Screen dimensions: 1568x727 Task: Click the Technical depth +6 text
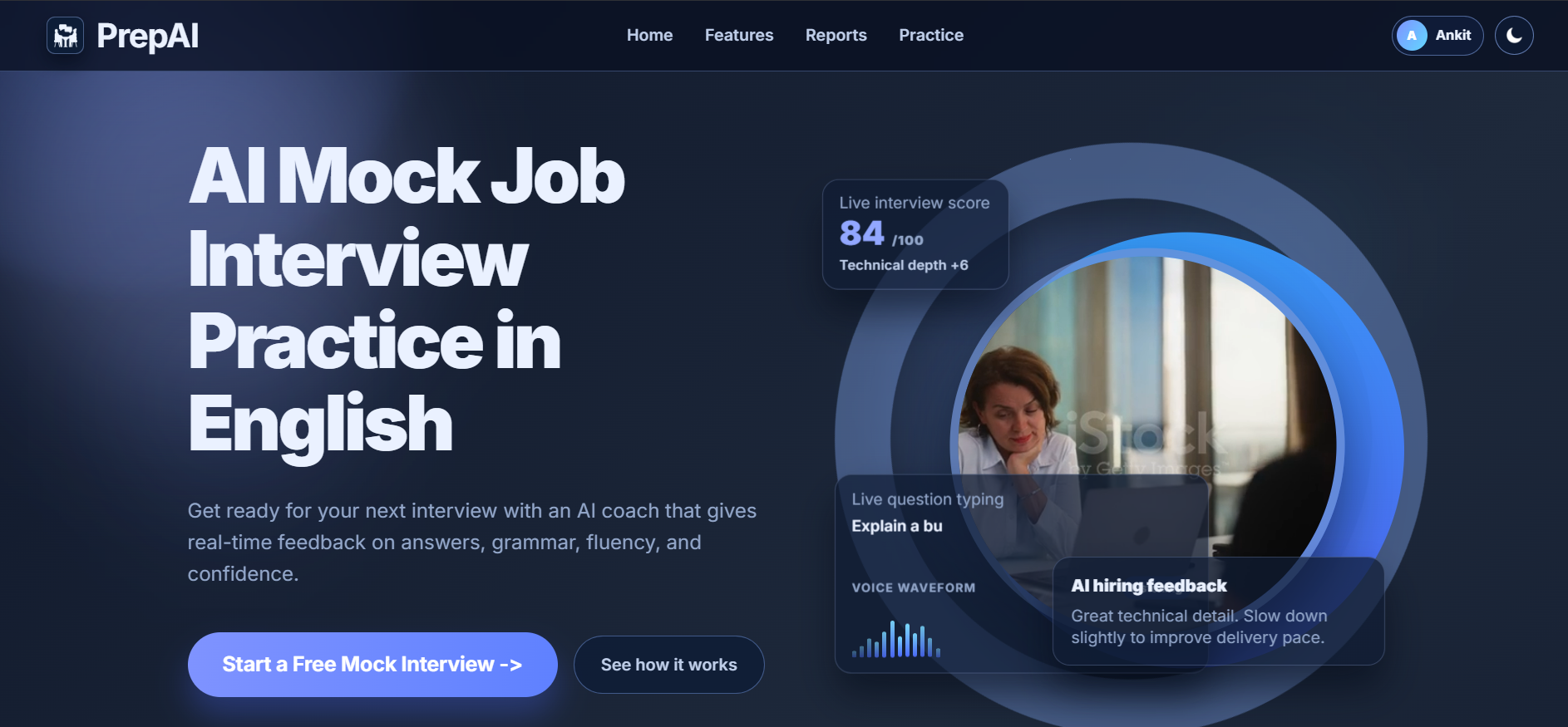click(904, 265)
